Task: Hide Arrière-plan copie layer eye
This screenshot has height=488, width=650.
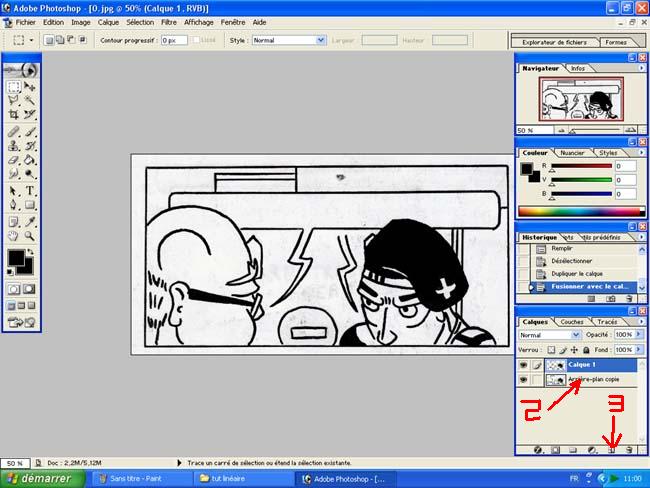Action: [524, 379]
